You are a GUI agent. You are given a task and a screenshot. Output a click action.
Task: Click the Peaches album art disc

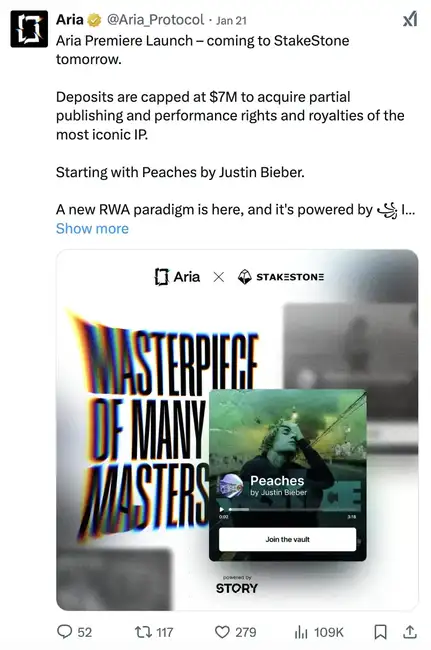click(x=231, y=486)
